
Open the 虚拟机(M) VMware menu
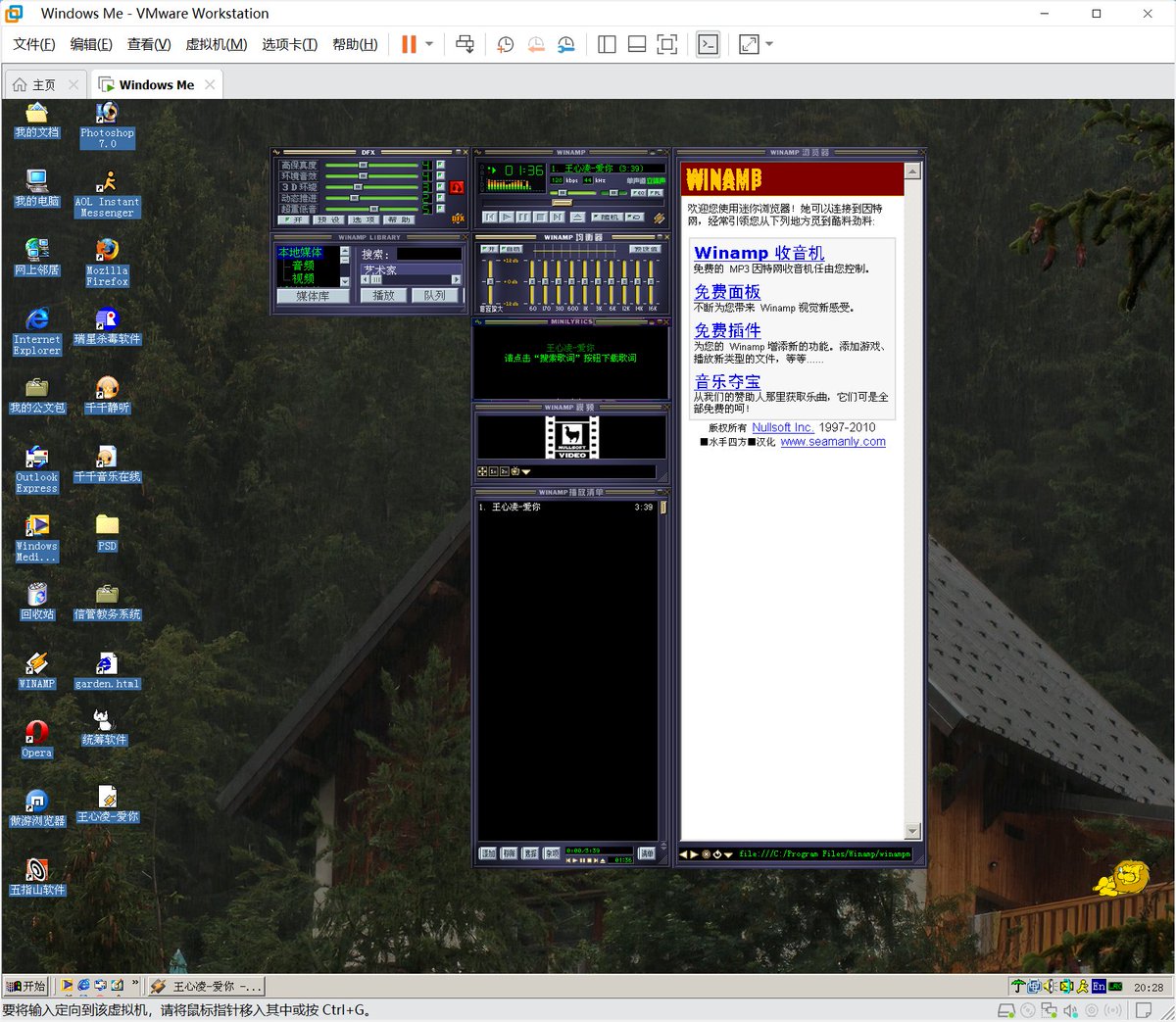click(217, 44)
